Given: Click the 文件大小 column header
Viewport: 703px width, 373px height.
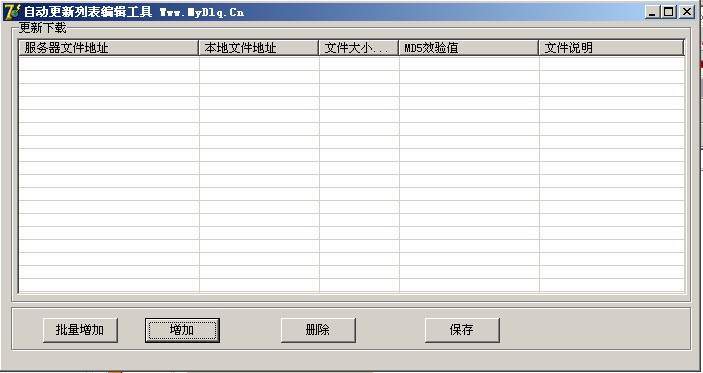Looking at the screenshot, I should pos(359,48).
